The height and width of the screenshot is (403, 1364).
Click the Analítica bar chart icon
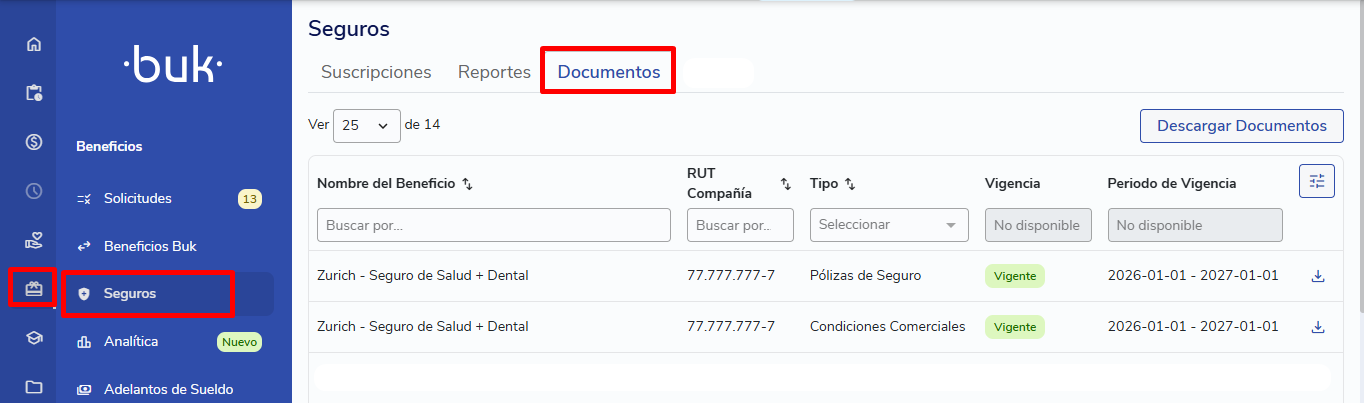83,342
